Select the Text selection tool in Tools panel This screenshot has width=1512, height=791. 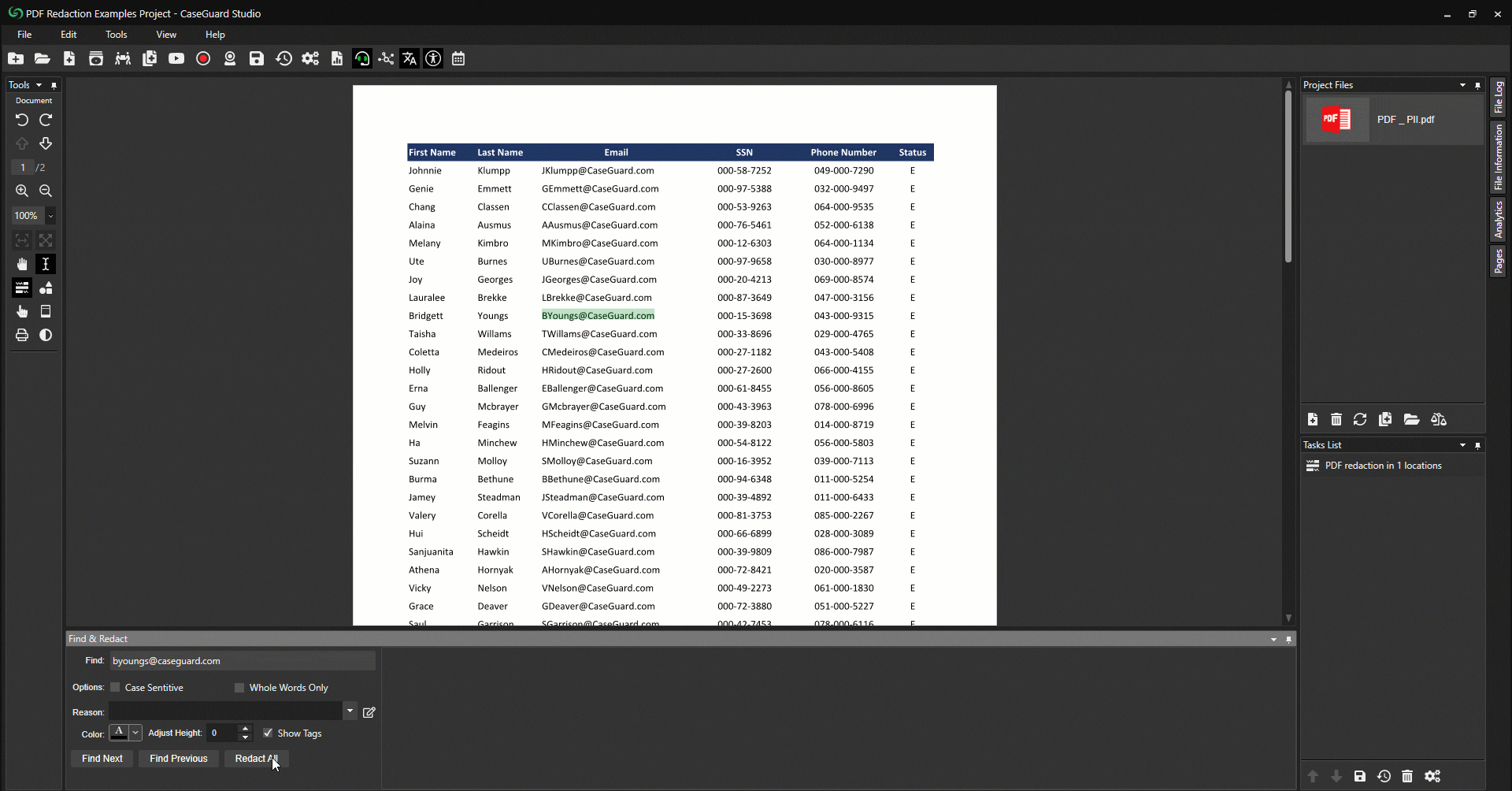pyautogui.click(x=46, y=264)
